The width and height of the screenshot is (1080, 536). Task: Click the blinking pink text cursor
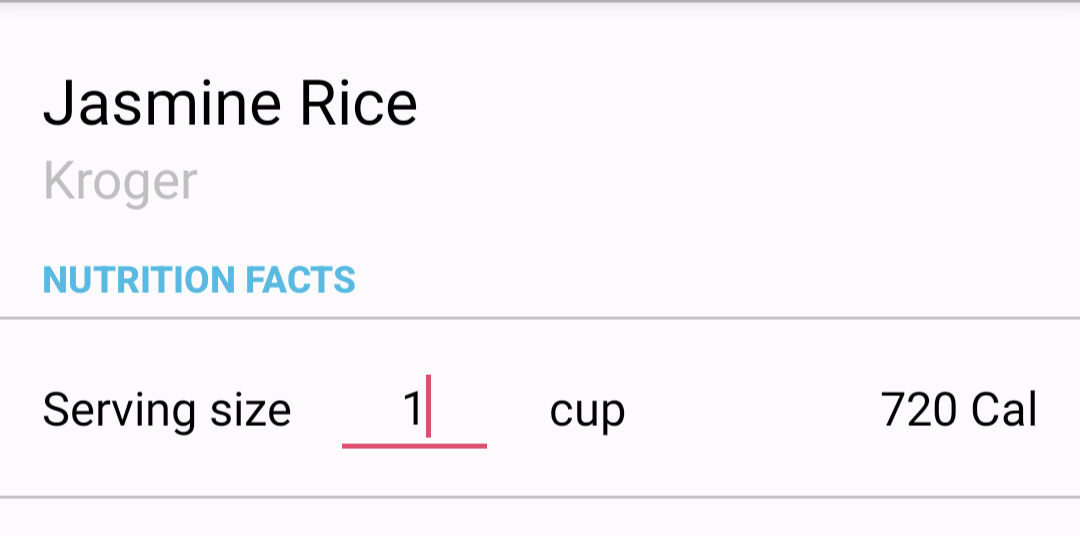(428, 406)
